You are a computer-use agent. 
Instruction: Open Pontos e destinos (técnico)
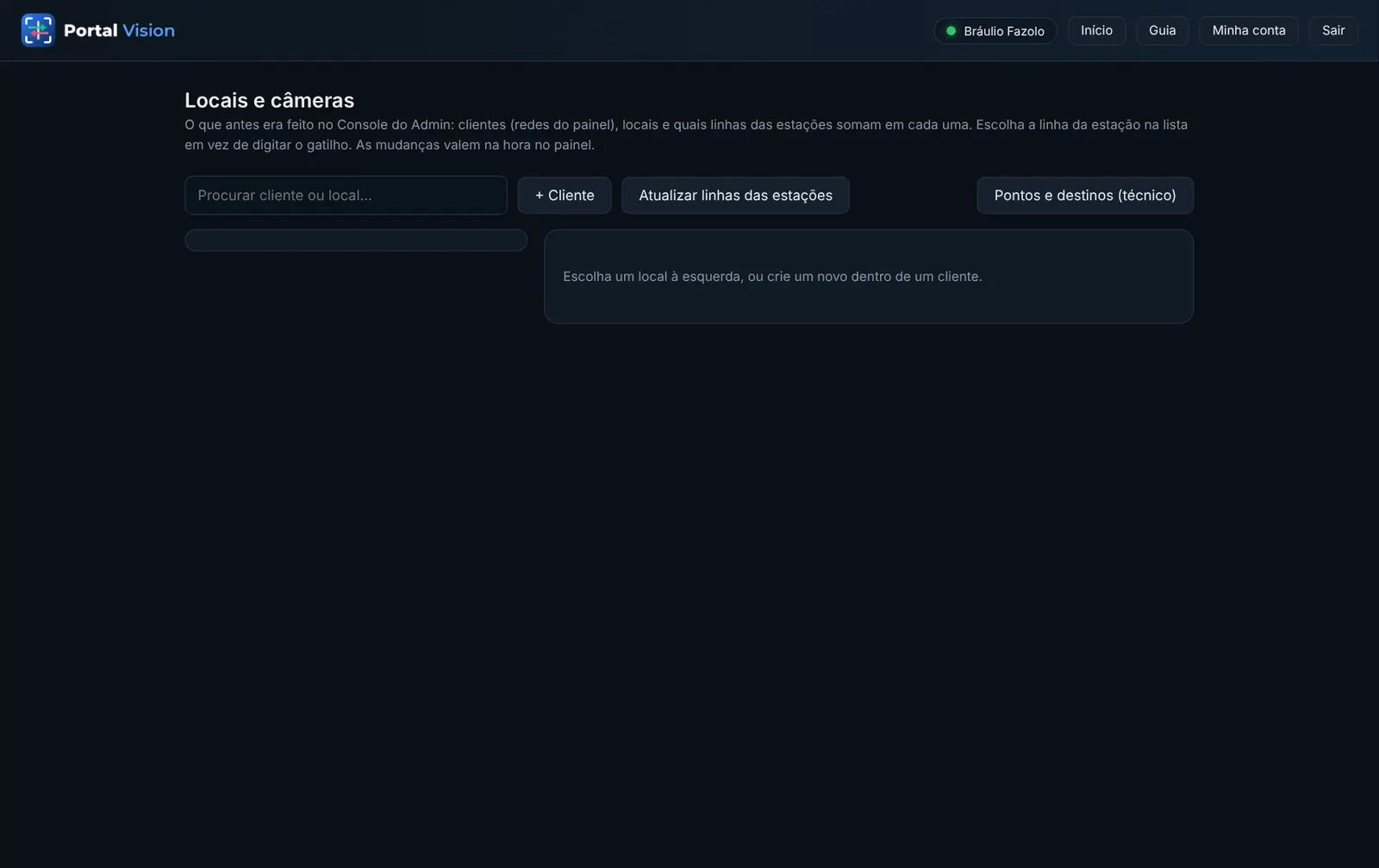[x=1085, y=195]
